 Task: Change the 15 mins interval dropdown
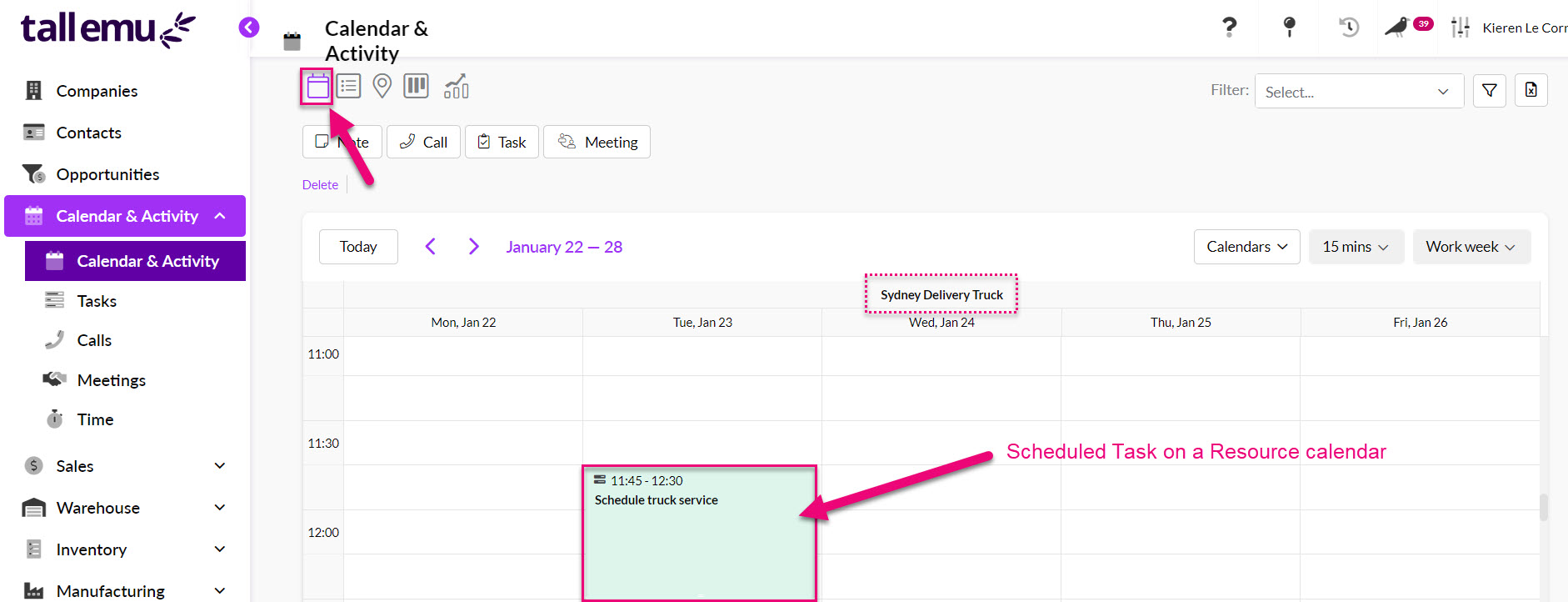[x=1356, y=247]
